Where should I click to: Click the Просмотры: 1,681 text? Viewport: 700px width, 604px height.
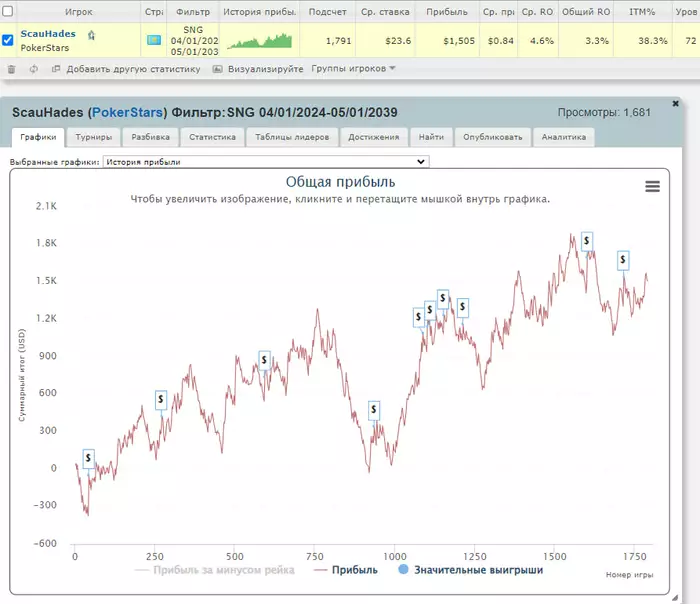point(604,112)
